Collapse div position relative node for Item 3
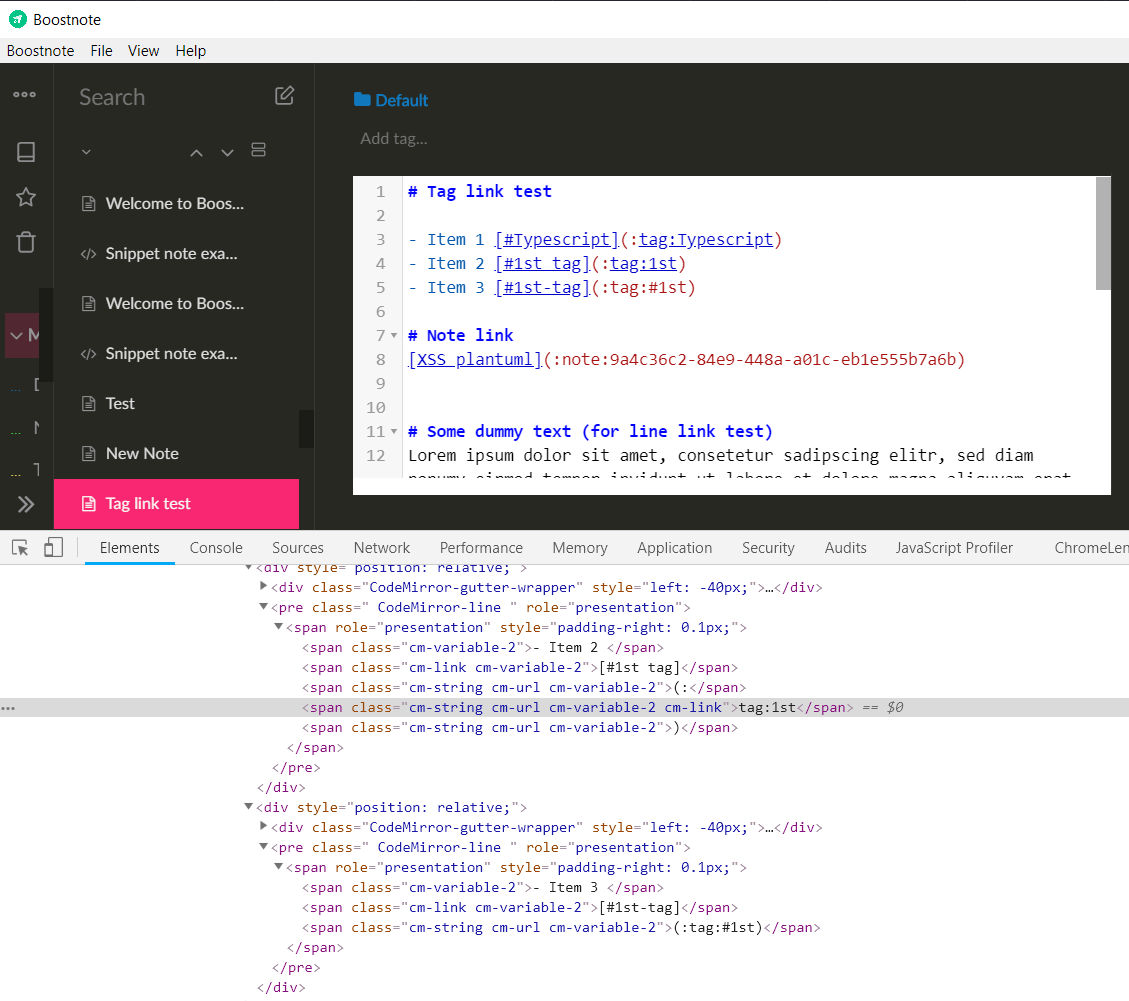1129x1001 pixels. [248, 807]
